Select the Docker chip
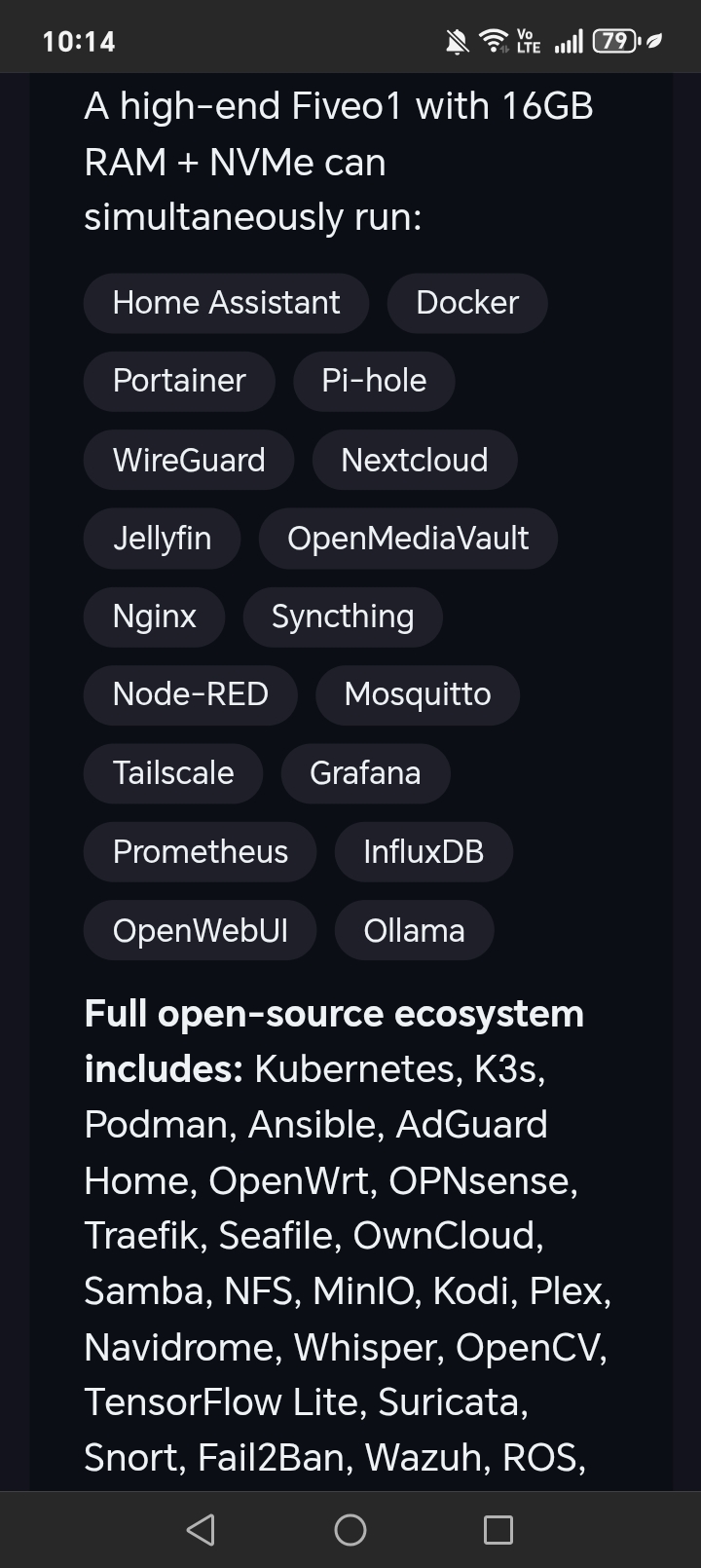This screenshot has width=701, height=1568. click(x=467, y=303)
